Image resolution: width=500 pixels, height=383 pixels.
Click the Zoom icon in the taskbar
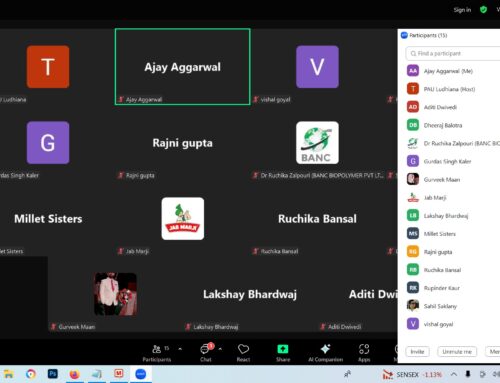click(141, 374)
